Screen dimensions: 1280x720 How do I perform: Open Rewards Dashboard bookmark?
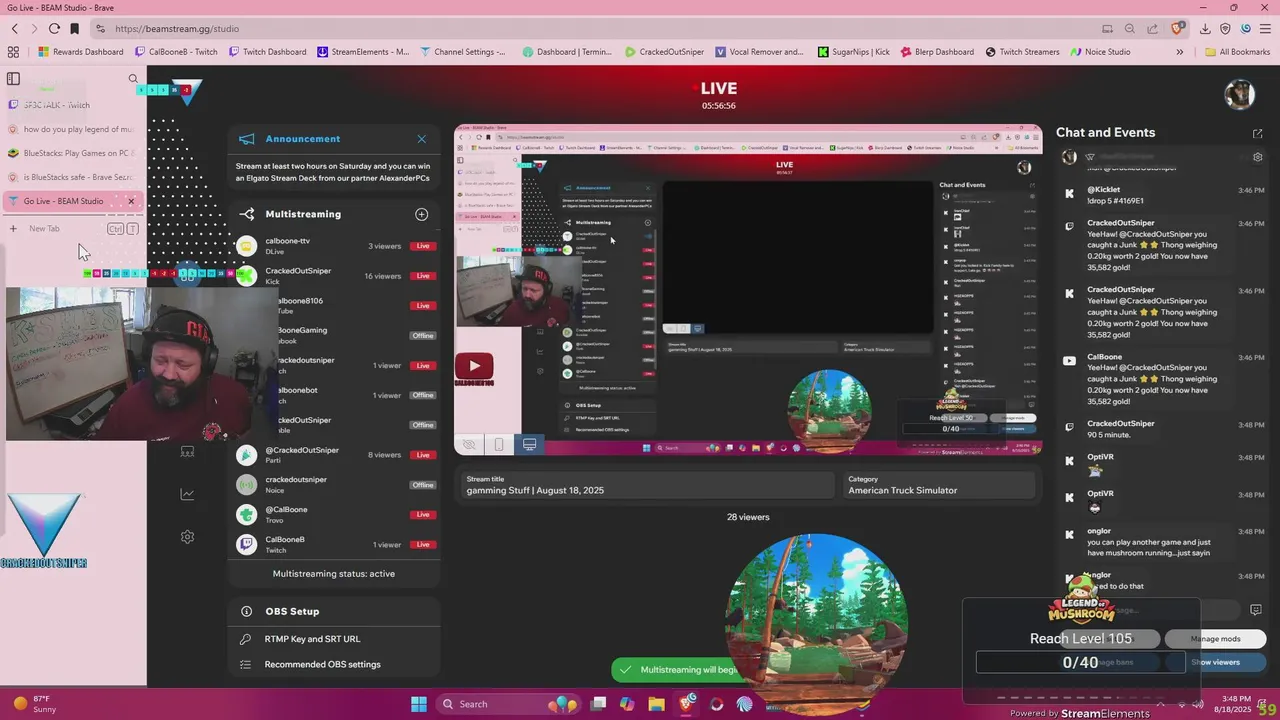(x=82, y=52)
